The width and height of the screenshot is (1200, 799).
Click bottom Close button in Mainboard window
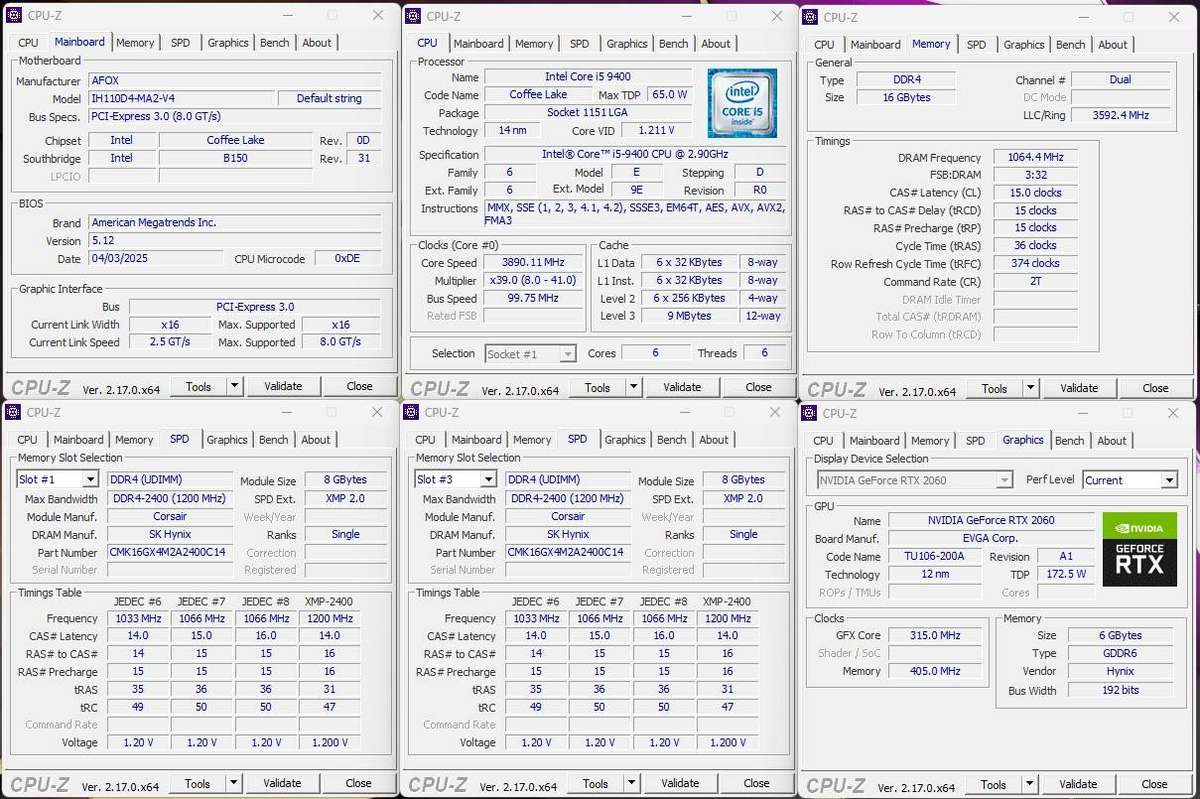pyautogui.click(x=359, y=386)
